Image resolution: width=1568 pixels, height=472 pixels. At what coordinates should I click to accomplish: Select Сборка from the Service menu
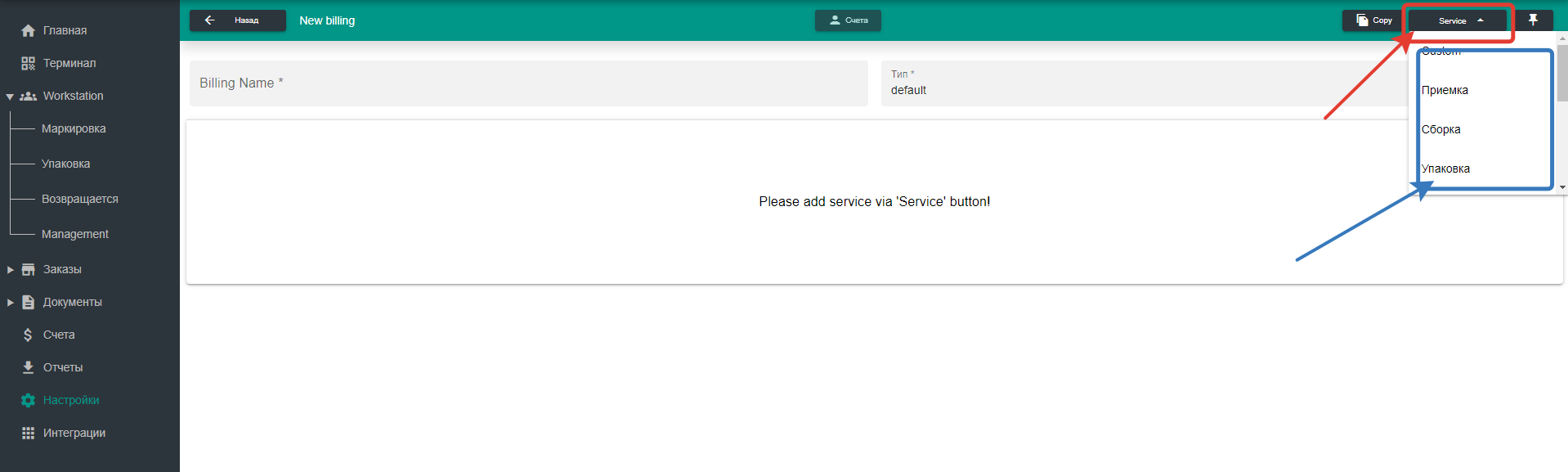(1440, 129)
